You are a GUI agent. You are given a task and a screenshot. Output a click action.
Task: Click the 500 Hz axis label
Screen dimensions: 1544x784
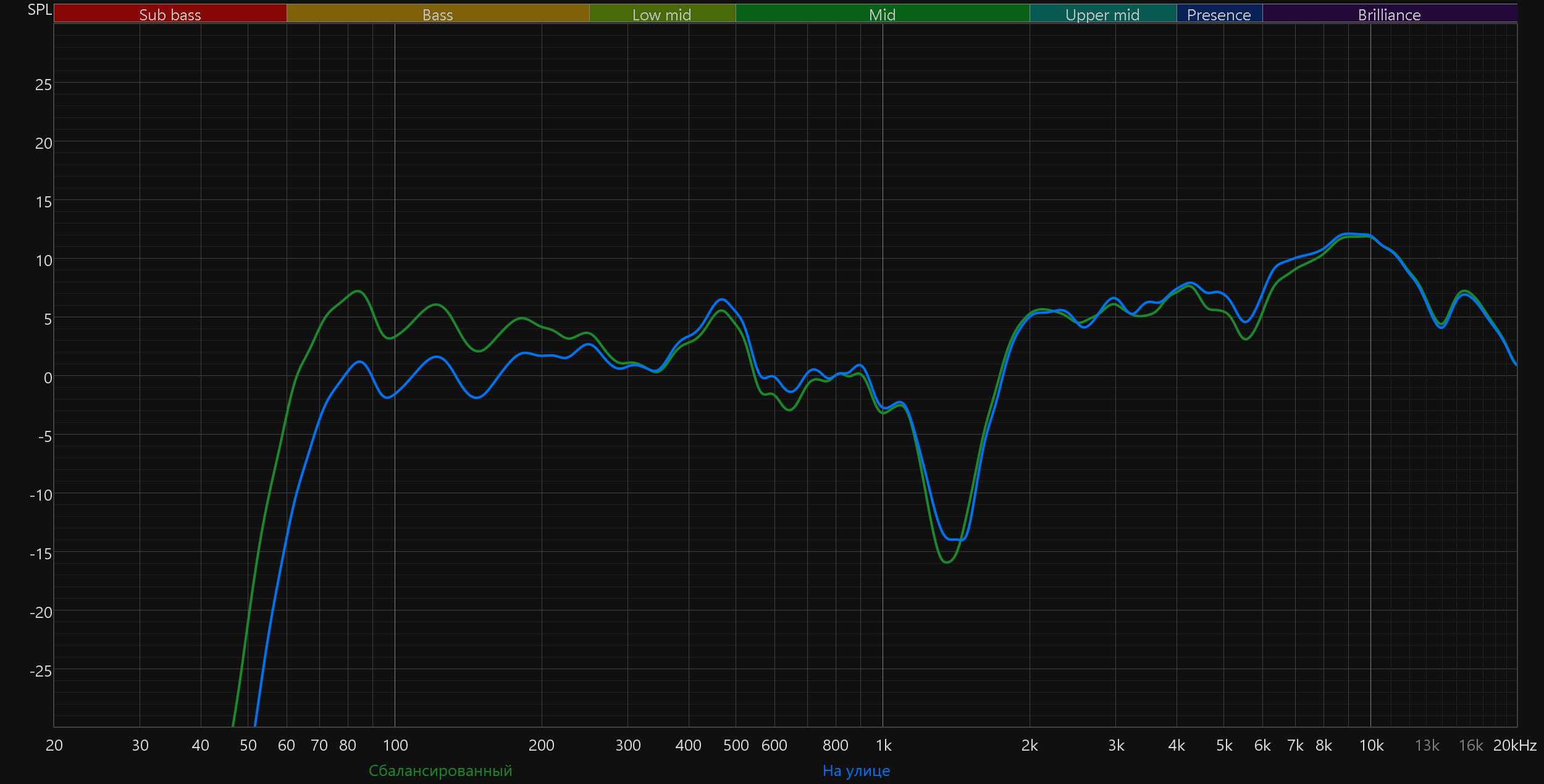pos(736,745)
